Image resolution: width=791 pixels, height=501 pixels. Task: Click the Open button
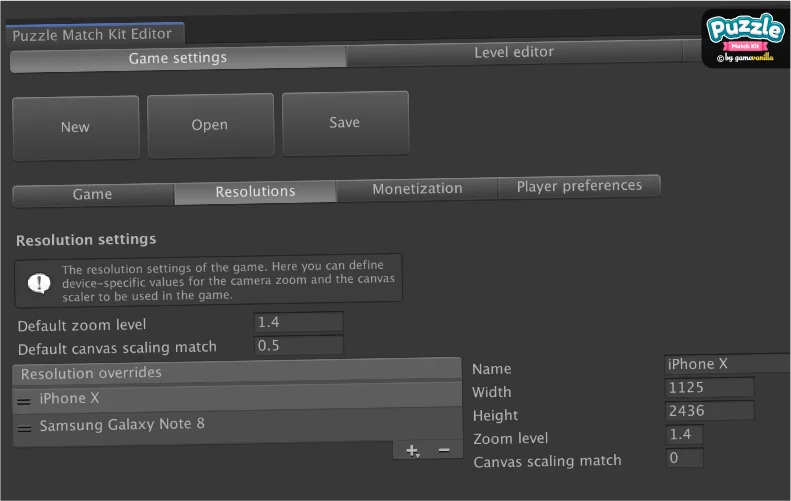[210, 125]
